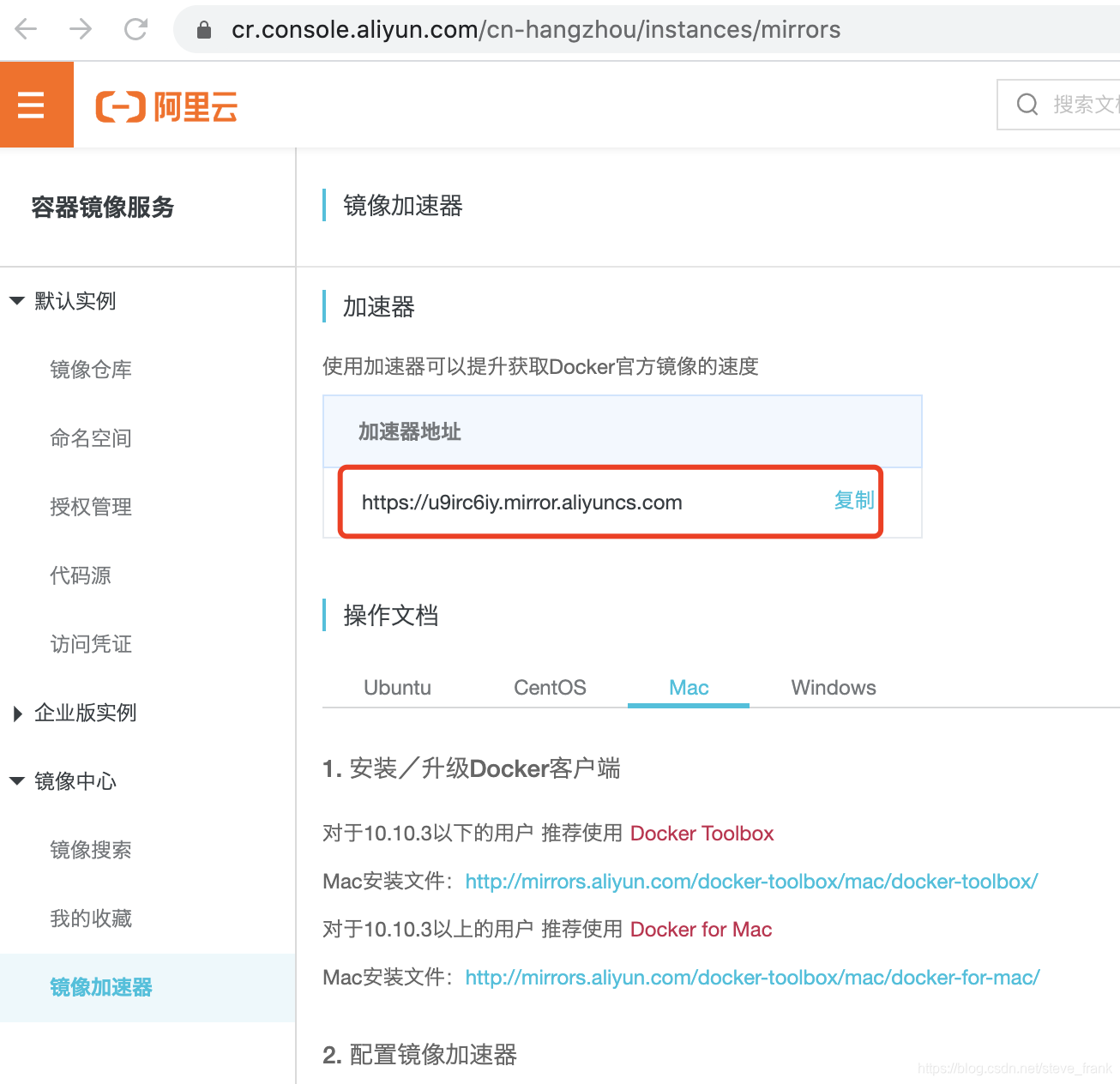Select the Mac tab

[x=689, y=688]
